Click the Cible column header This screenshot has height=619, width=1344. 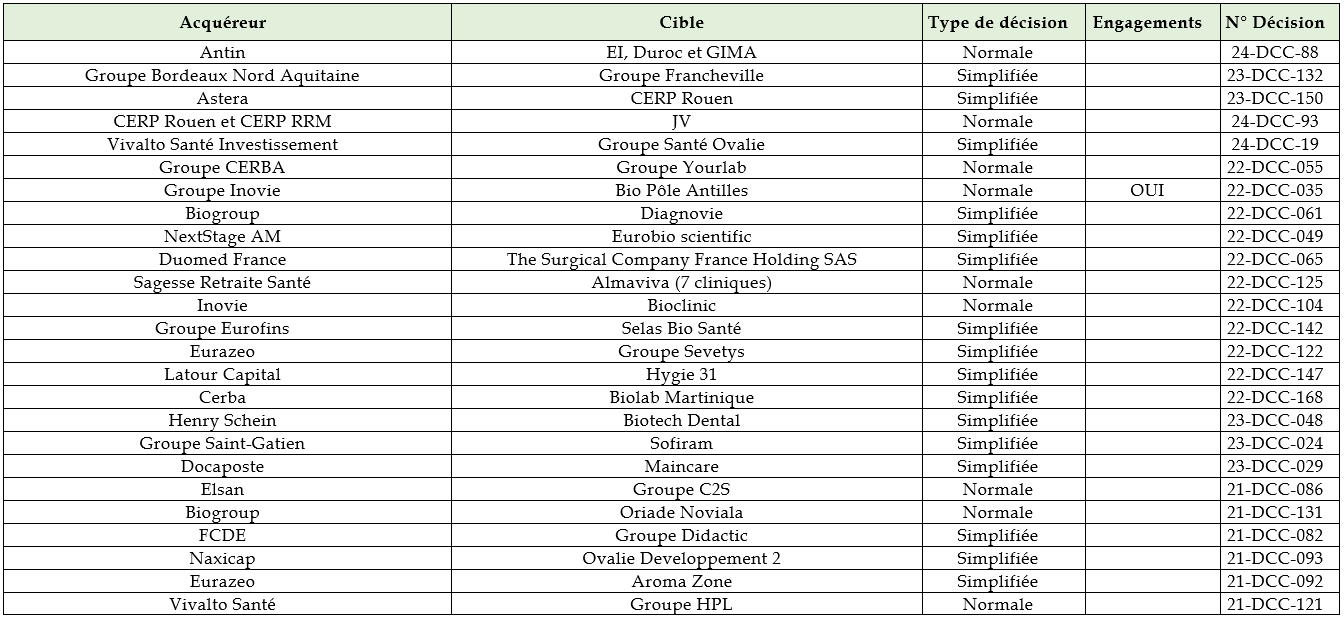click(x=681, y=23)
